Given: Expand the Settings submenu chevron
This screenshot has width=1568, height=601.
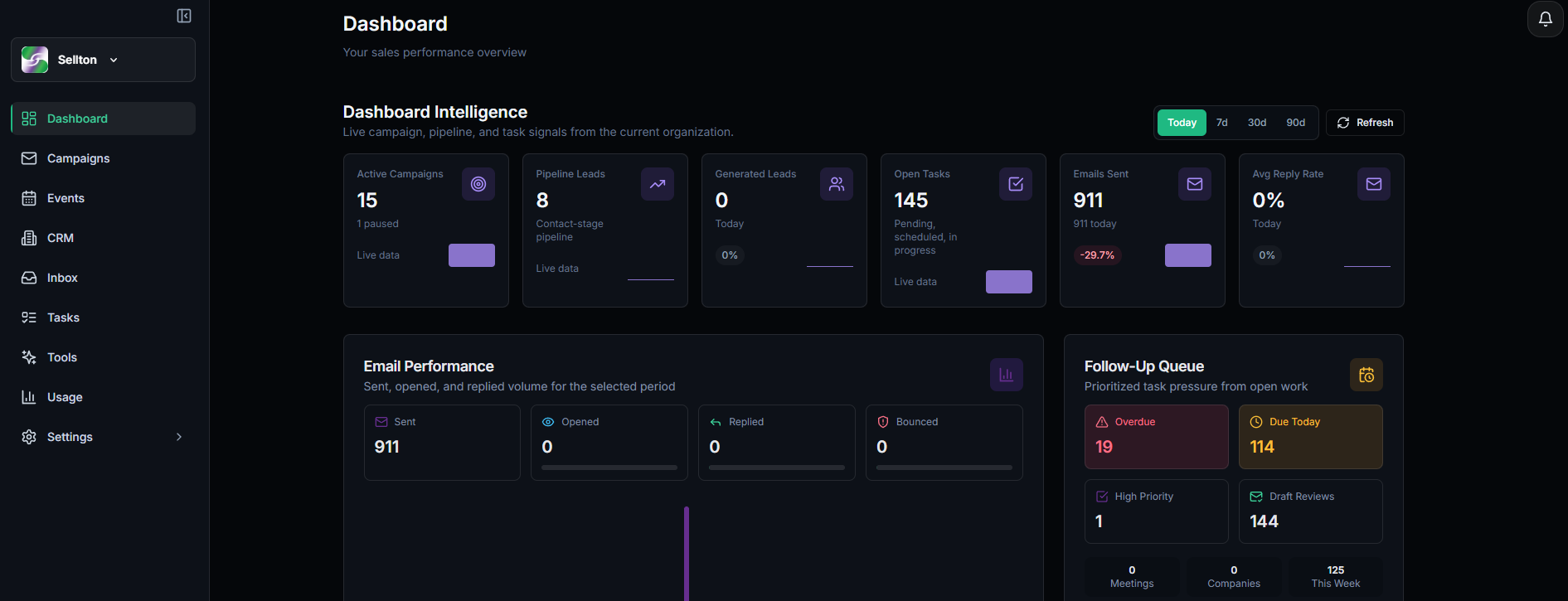Looking at the screenshot, I should click(x=179, y=437).
